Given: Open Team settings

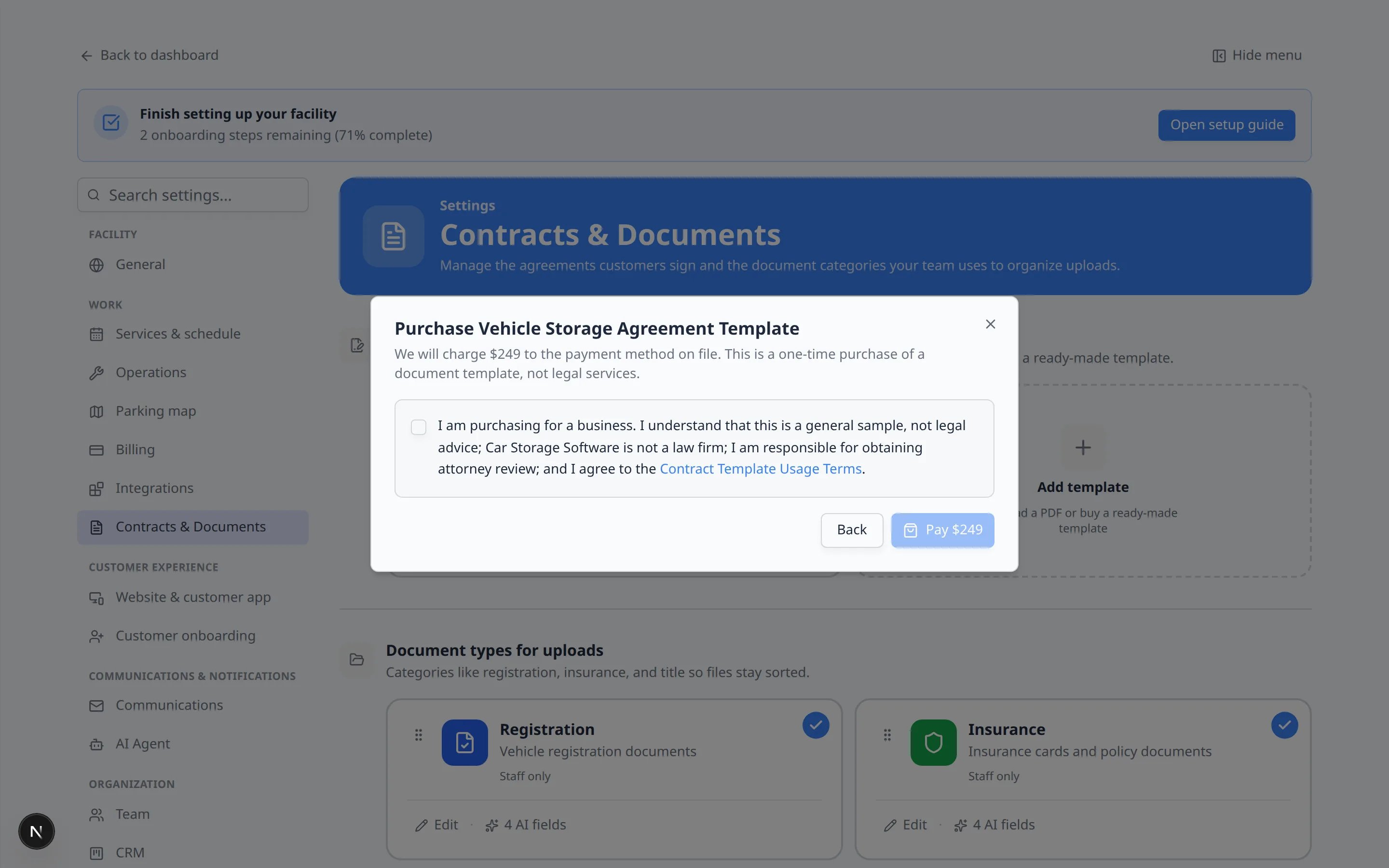Looking at the screenshot, I should click(x=193, y=814).
